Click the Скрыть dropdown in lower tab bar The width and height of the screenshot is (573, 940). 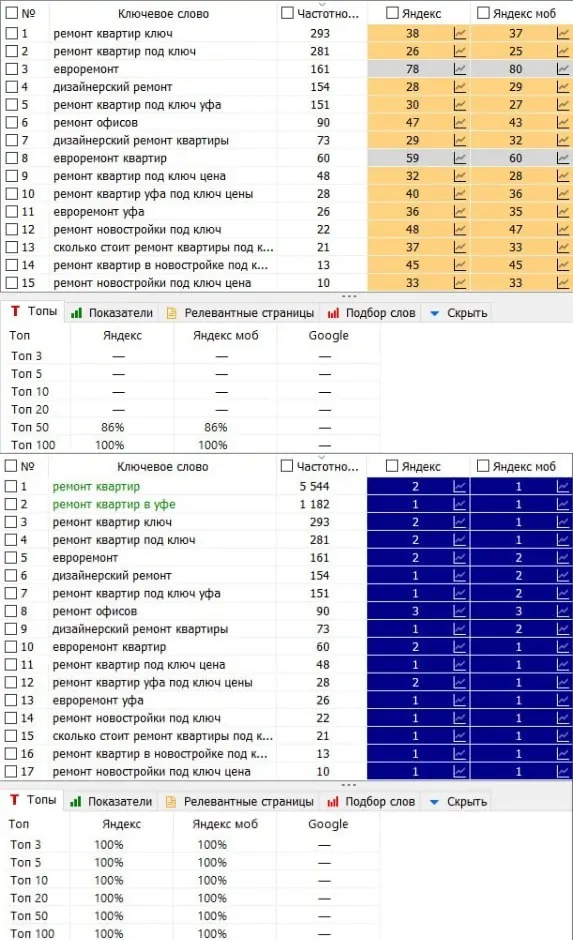coord(459,802)
